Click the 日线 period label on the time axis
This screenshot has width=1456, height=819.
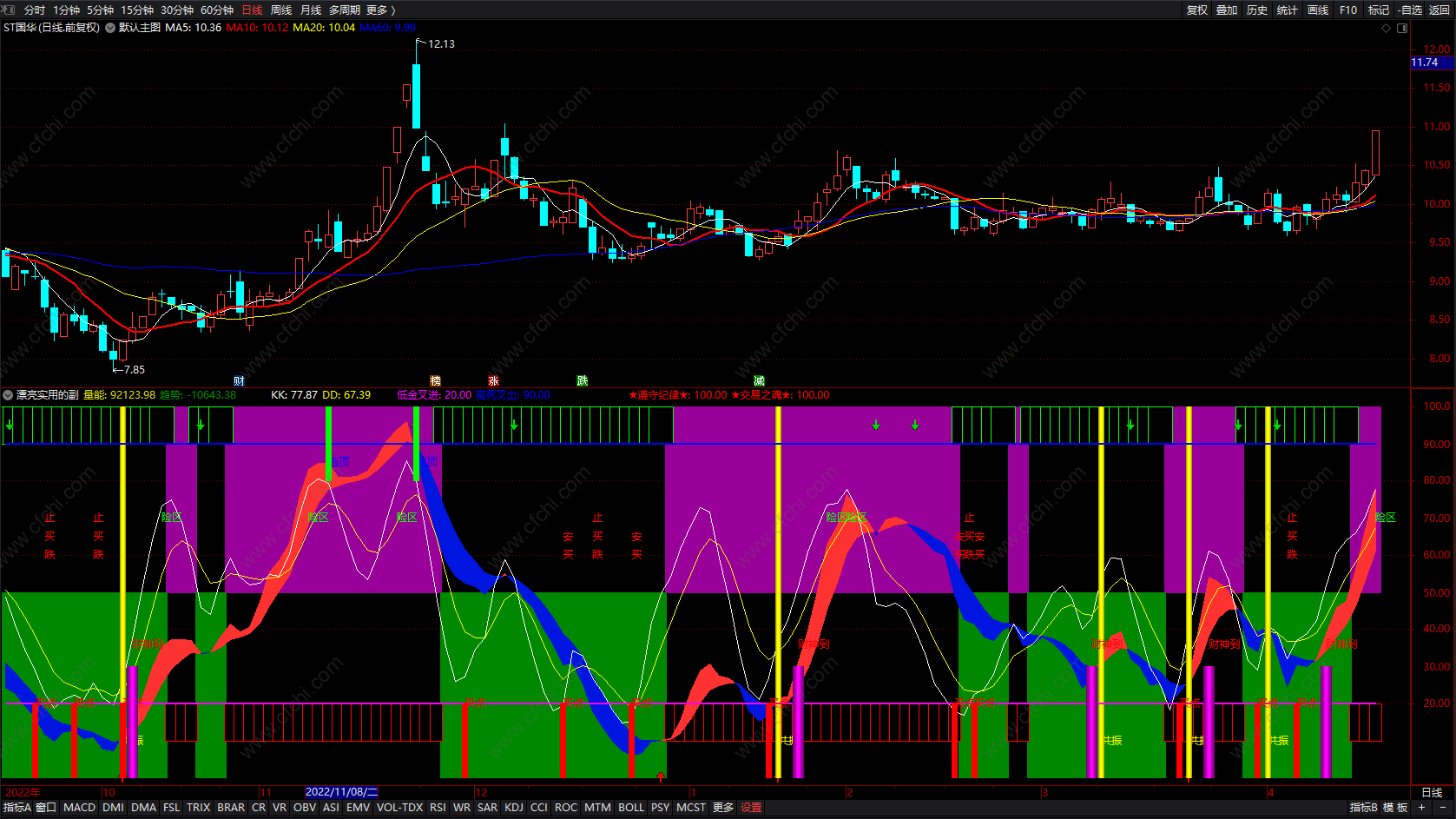pyautogui.click(x=1432, y=792)
